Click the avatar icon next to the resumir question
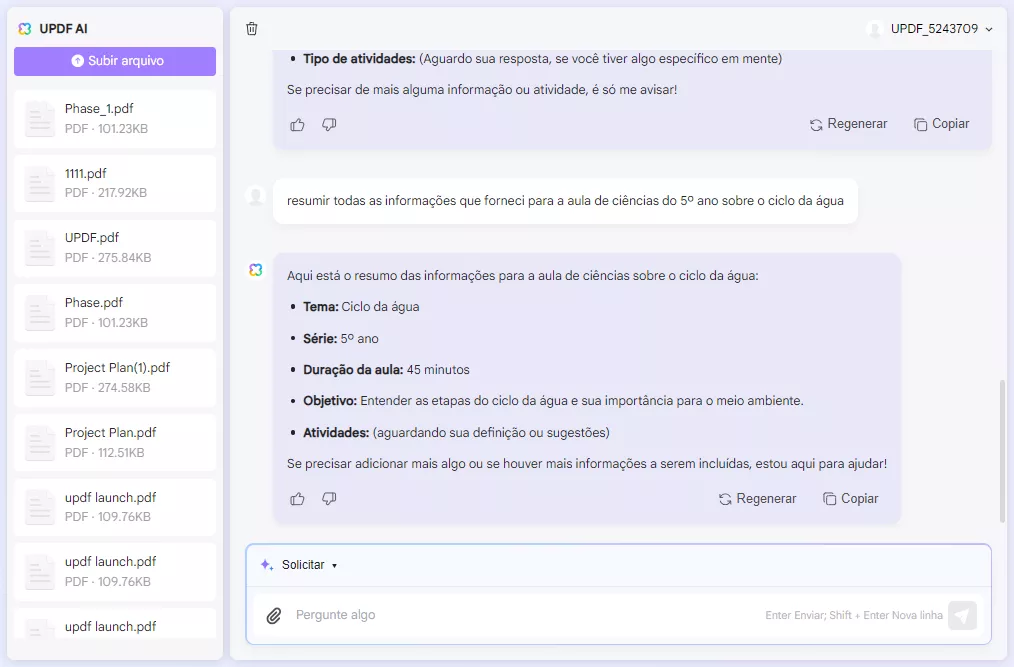 click(x=256, y=195)
